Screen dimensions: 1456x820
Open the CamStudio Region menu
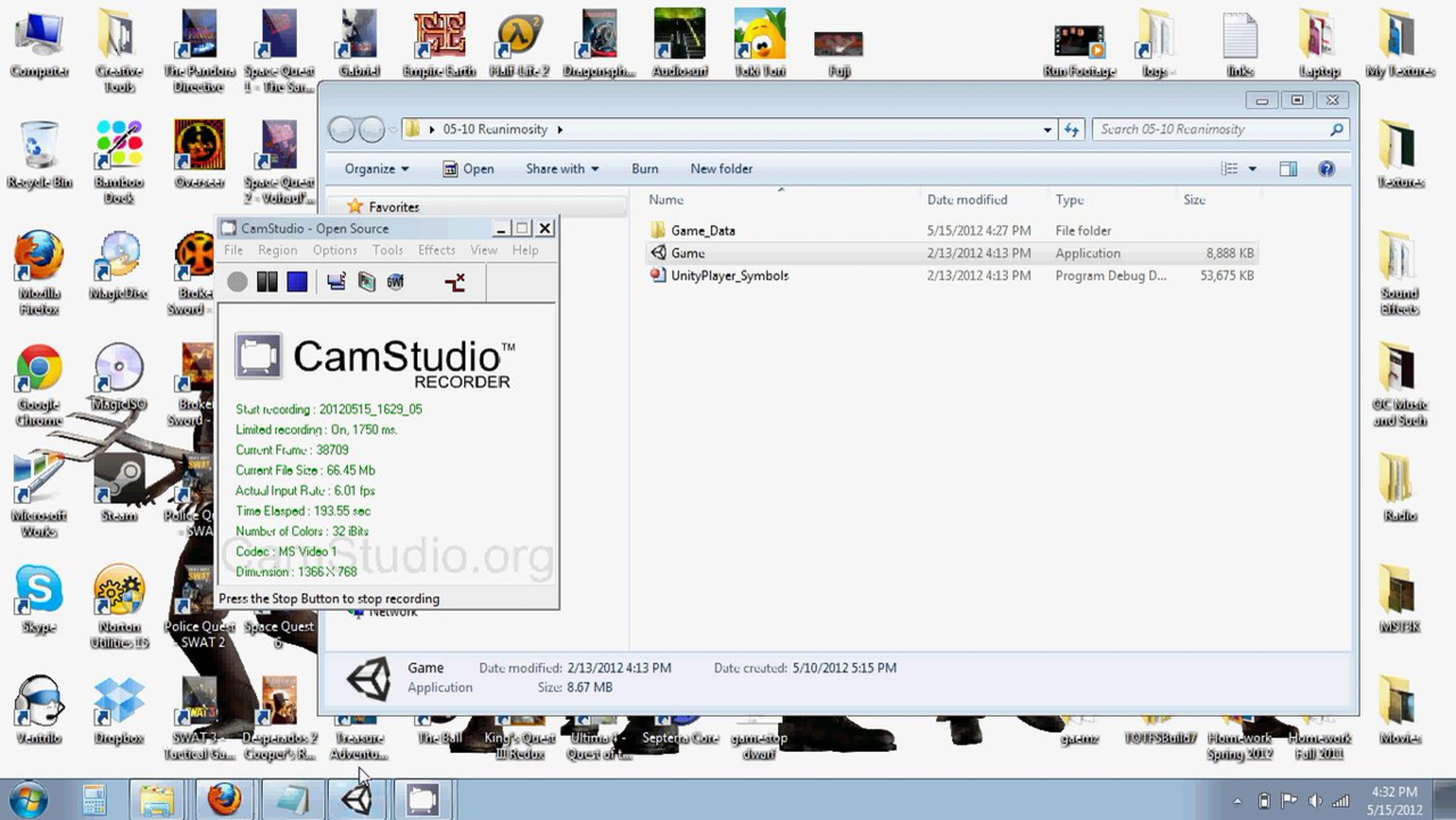pos(277,250)
